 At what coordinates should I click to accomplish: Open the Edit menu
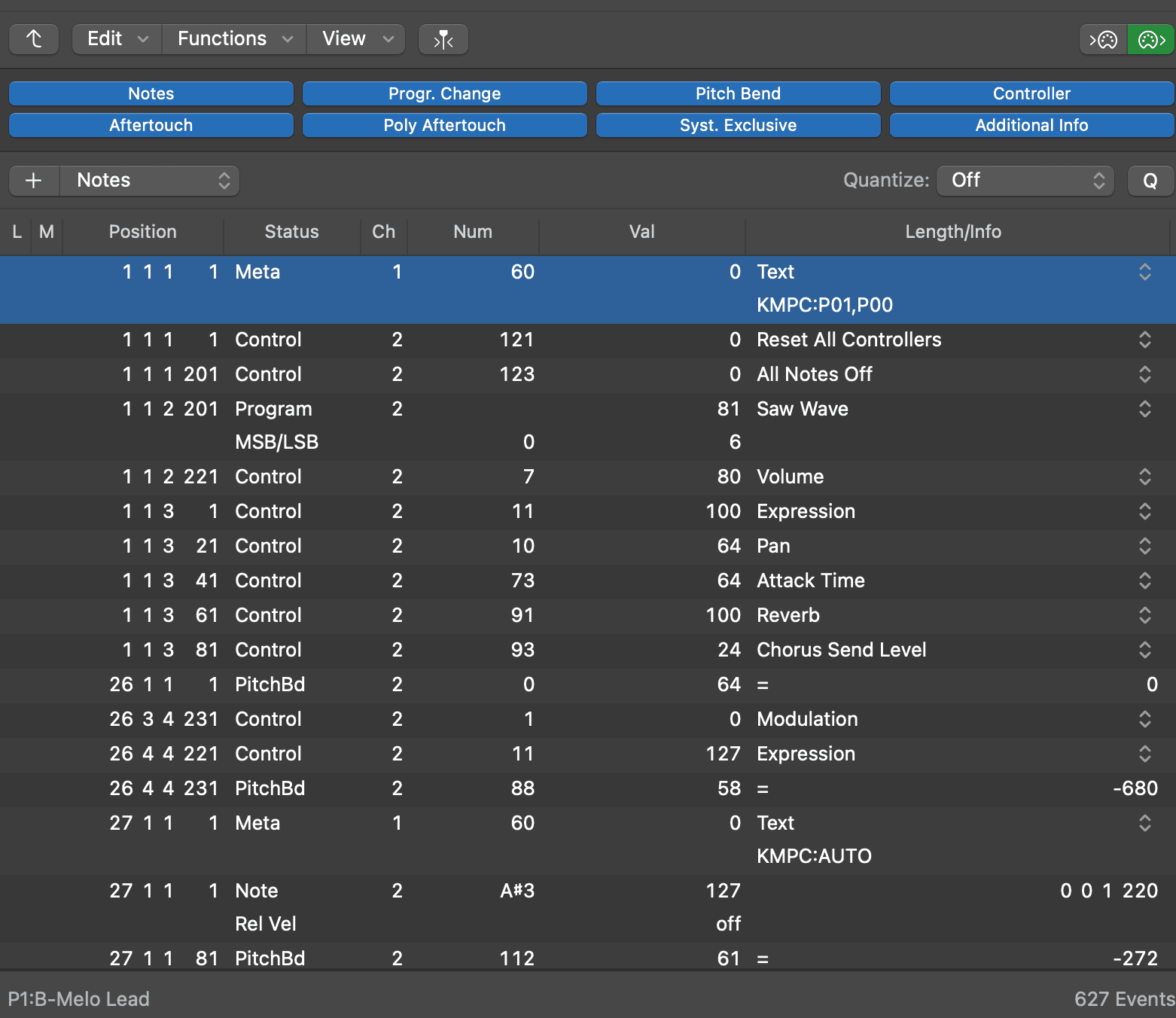(117, 39)
